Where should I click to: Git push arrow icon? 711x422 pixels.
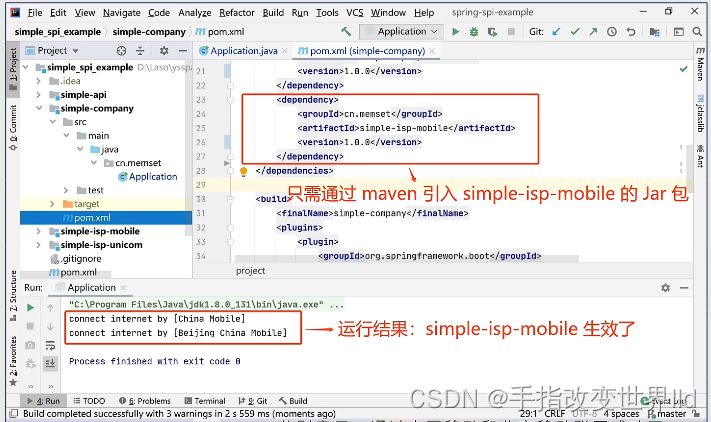(x=593, y=31)
